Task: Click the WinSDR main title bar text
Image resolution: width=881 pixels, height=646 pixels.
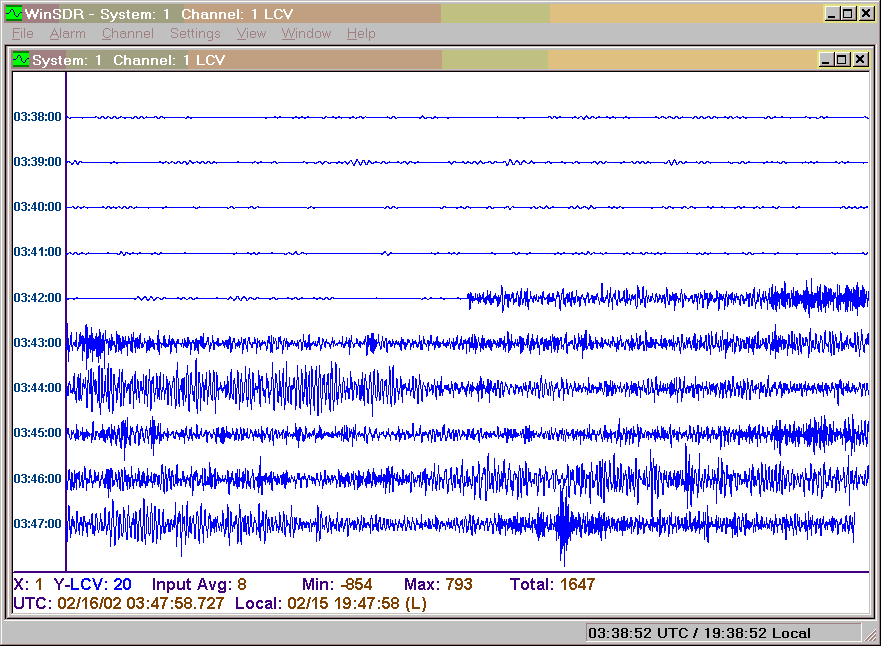Action: (159, 13)
